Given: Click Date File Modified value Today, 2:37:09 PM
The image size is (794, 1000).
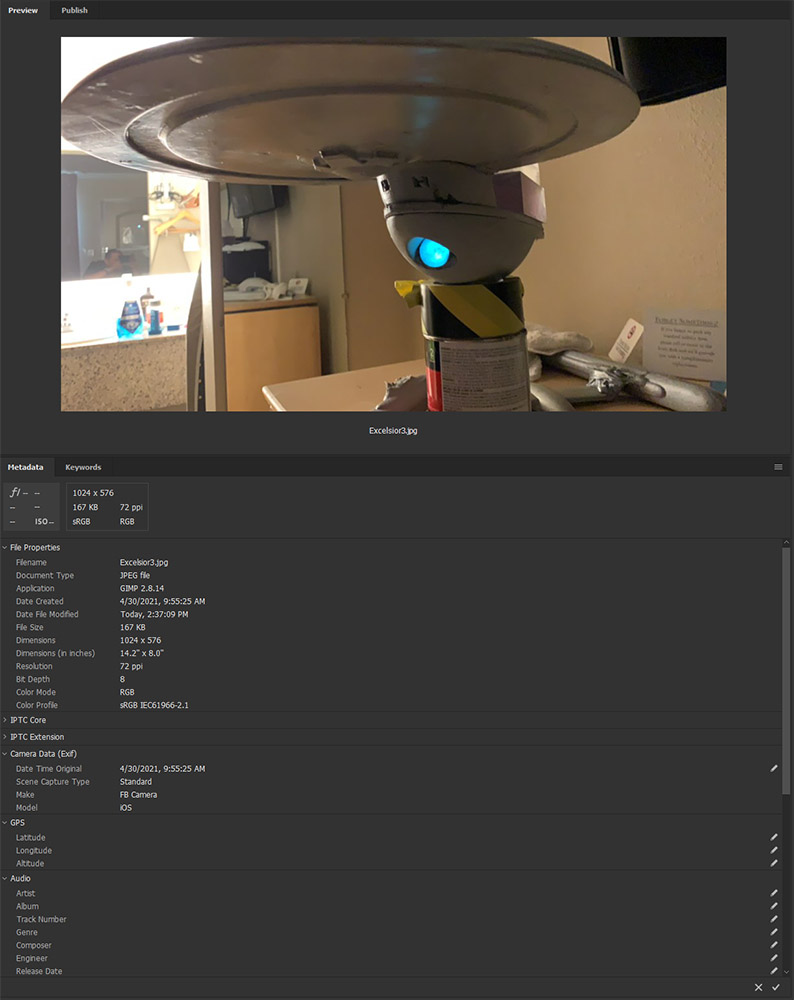Looking at the screenshot, I should pyautogui.click(x=154, y=614).
